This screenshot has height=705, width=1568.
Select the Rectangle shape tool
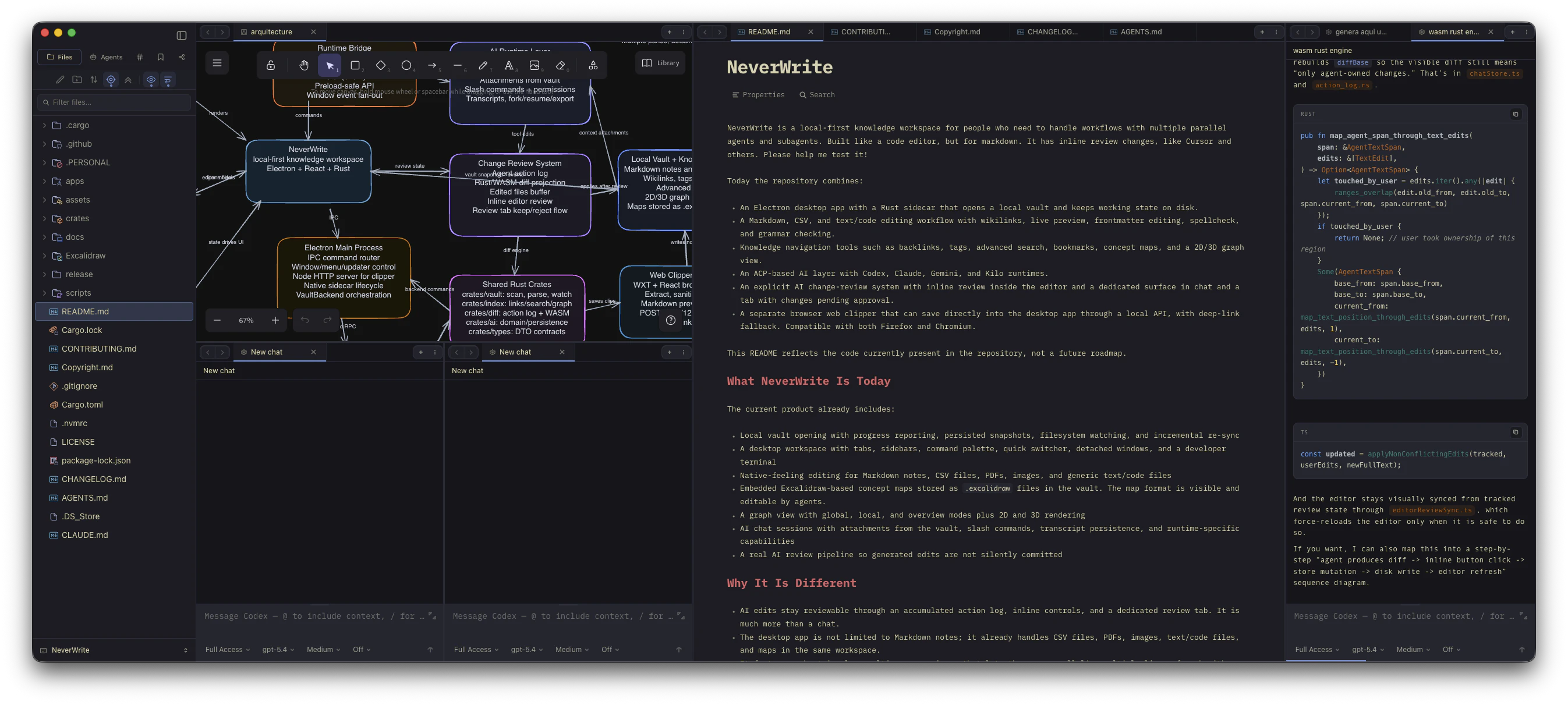click(356, 65)
